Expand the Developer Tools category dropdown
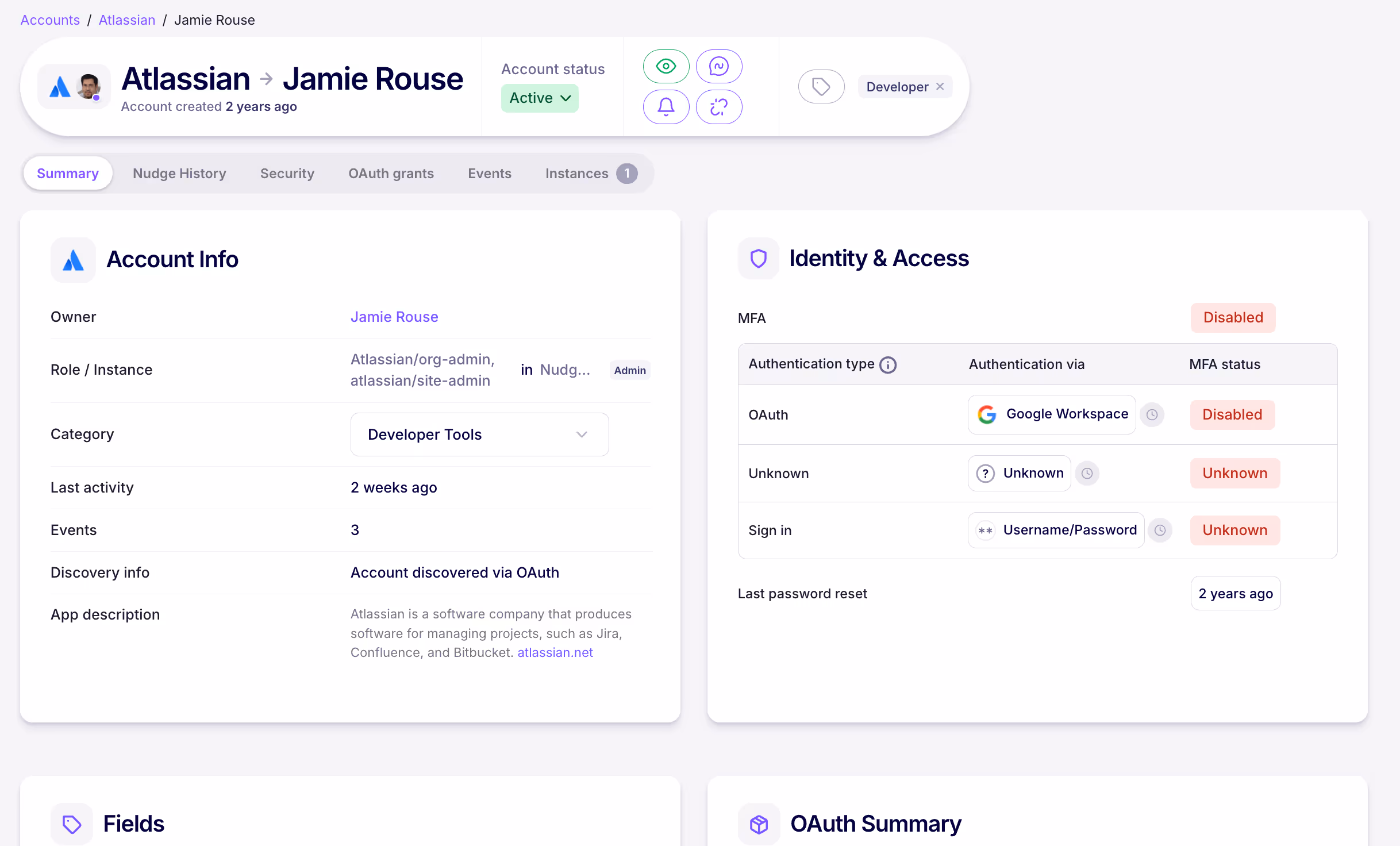Viewport: 1400px width, 846px height. 480,434
